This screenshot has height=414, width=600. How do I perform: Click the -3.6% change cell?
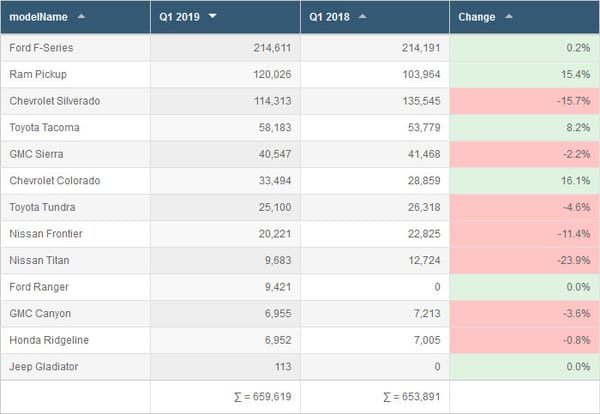pyautogui.click(x=524, y=314)
